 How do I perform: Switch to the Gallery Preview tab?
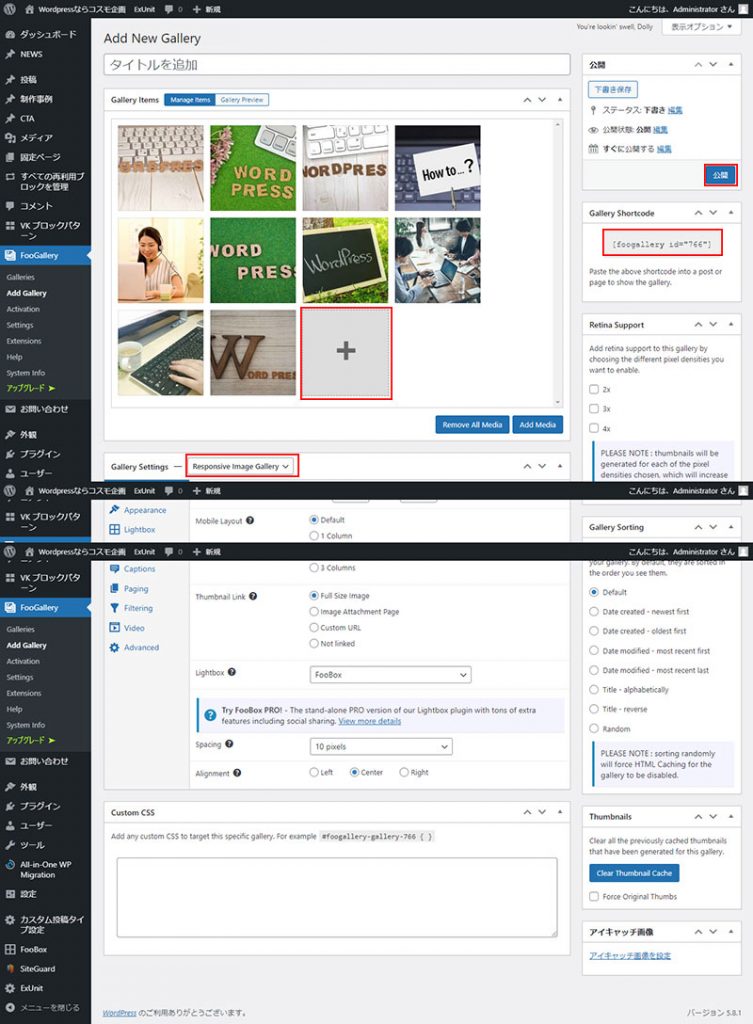point(242,100)
